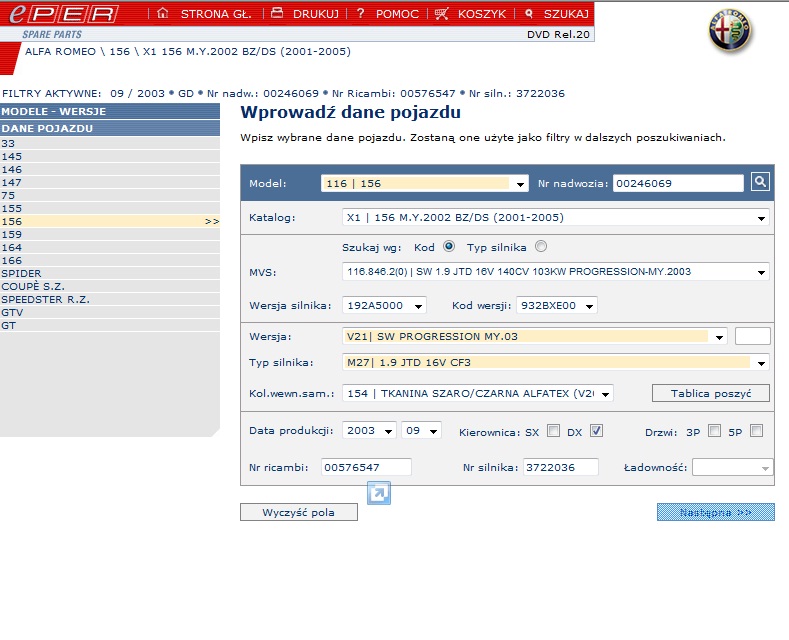This screenshot has width=789, height=640.
Task: Check the Drzwi 3P checkbox
Action: (714, 431)
